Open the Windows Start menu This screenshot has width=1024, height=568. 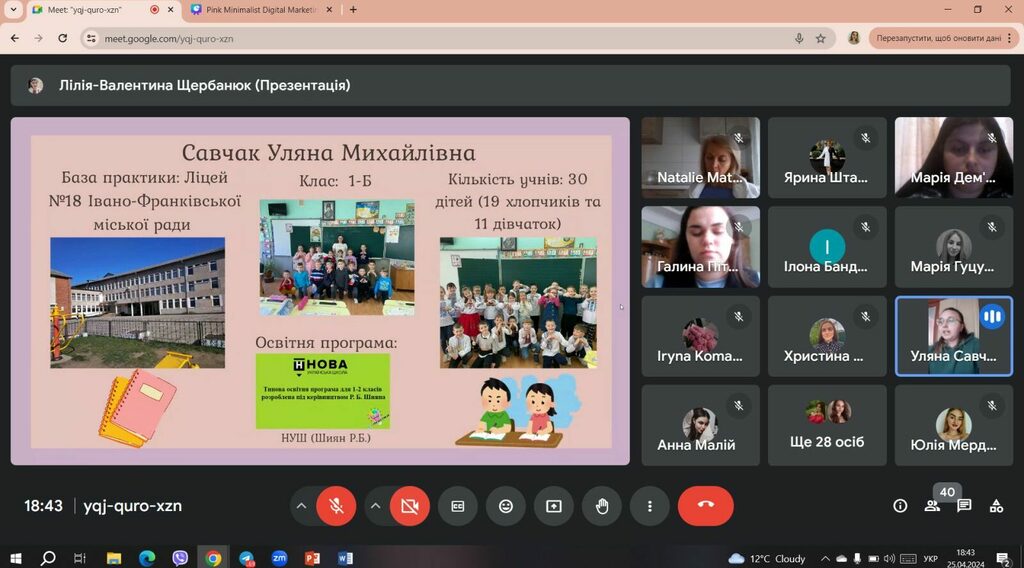pos(16,558)
